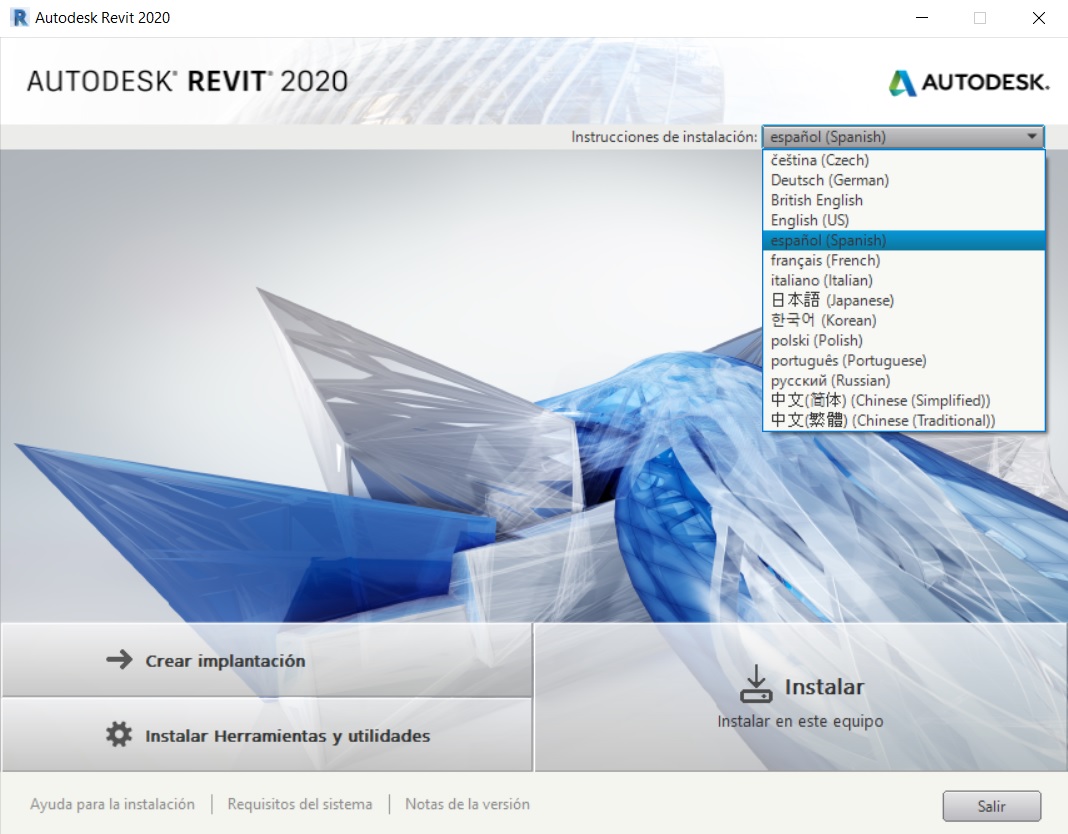The image size is (1068, 834).
Task: Minimize the Autodesk Revit 2020 window
Action: tap(922, 18)
